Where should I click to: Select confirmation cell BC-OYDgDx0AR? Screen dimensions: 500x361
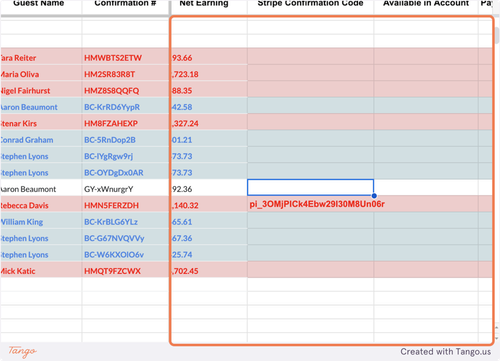pyautogui.click(x=125, y=171)
